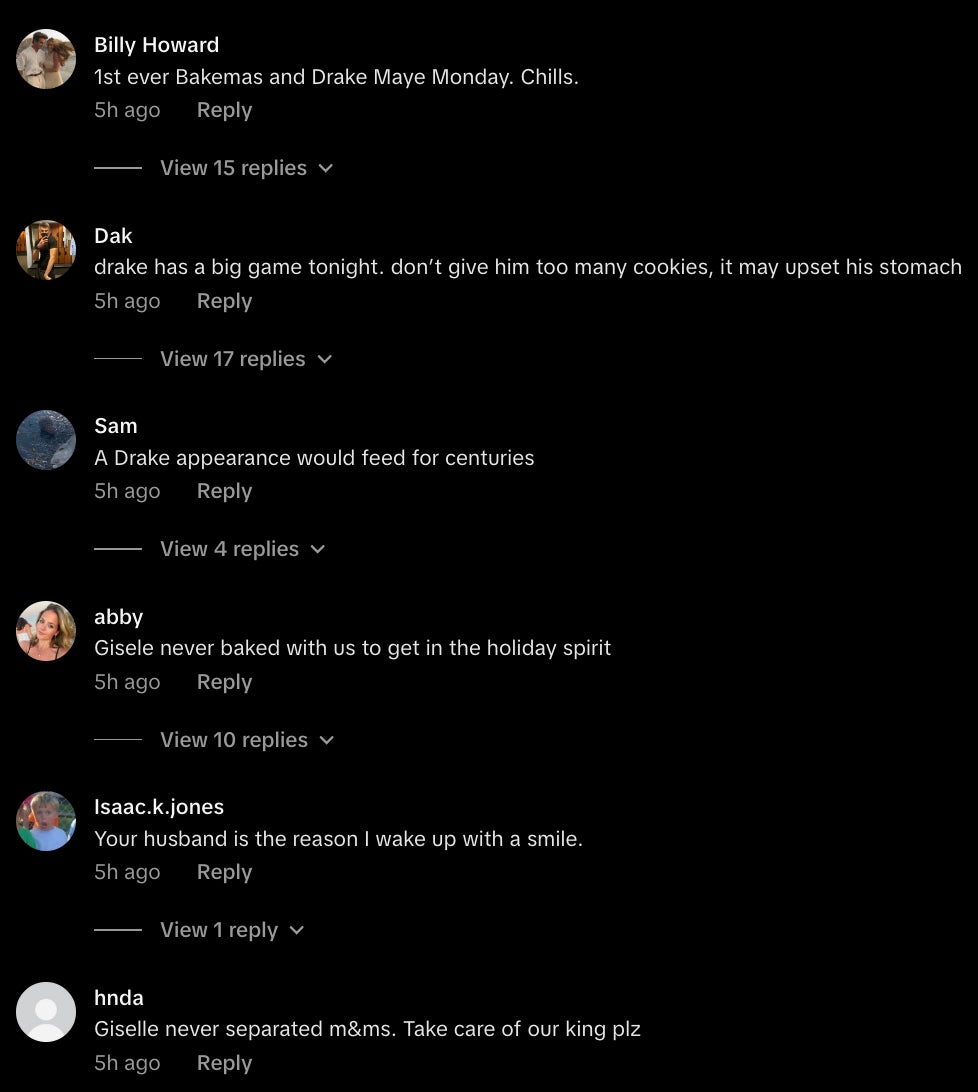Reply to abby's Gisele comment
This screenshot has width=978, height=1092.
(x=224, y=682)
